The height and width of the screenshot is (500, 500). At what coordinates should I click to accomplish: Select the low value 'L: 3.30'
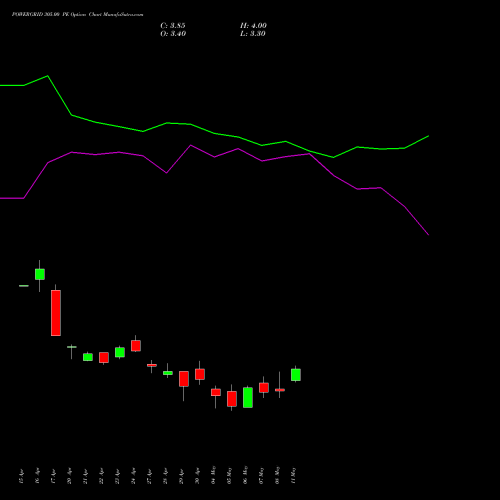point(253,34)
